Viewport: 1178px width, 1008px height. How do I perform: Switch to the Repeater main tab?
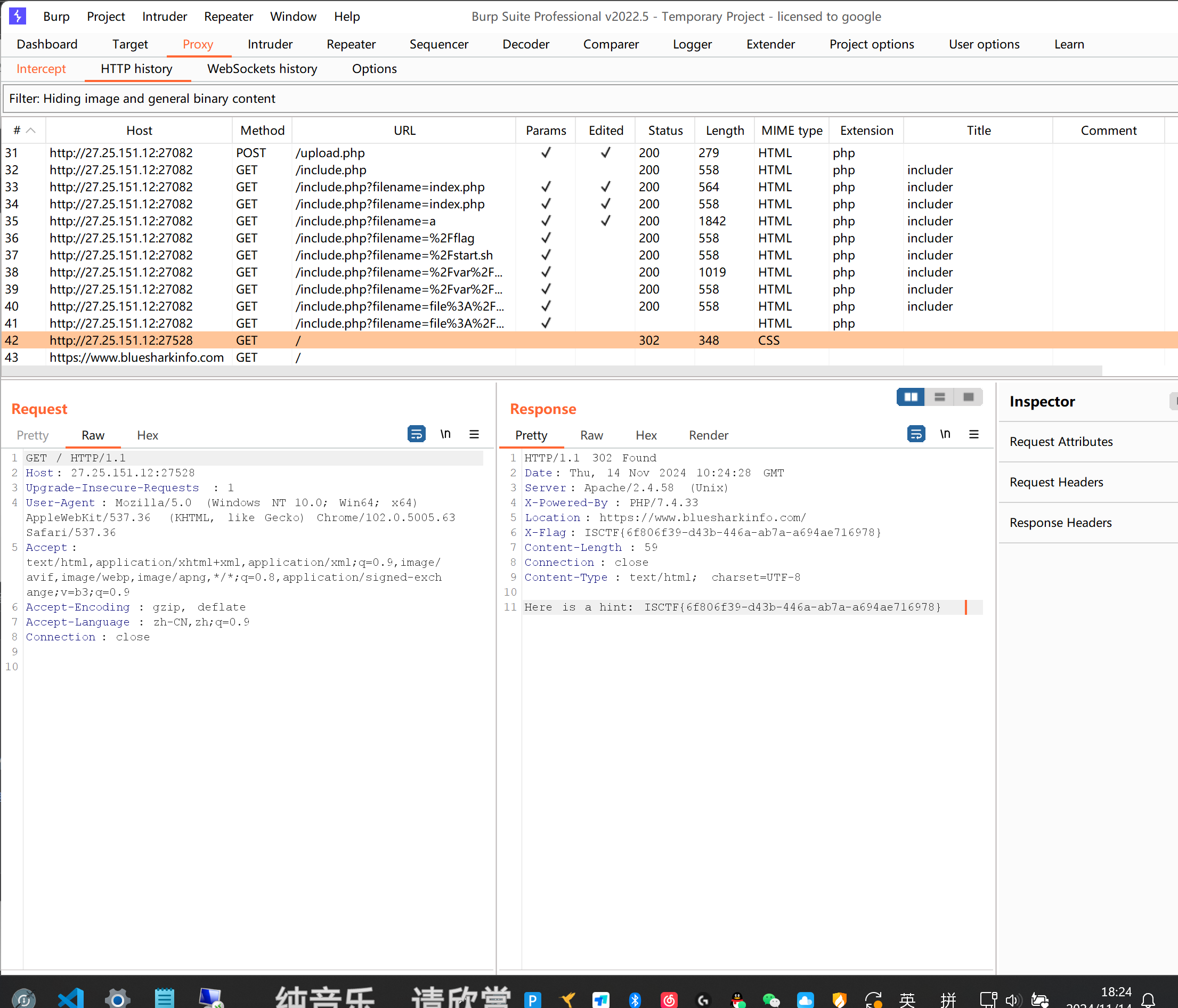[x=351, y=44]
